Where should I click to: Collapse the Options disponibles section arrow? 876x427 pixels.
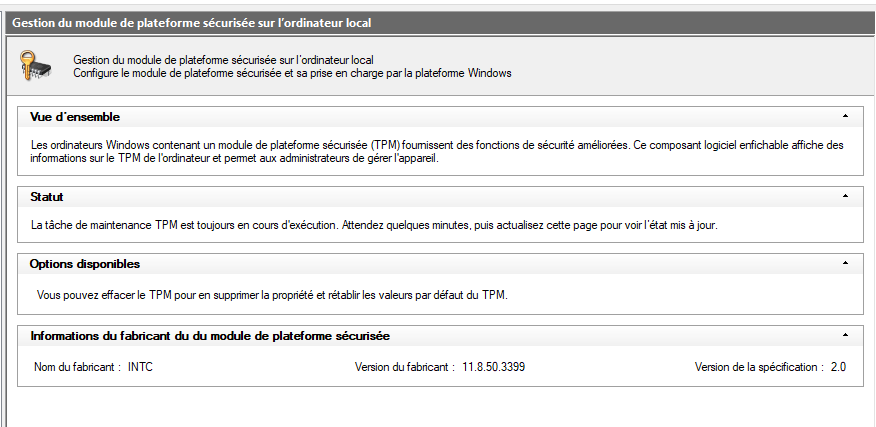[845, 263]
